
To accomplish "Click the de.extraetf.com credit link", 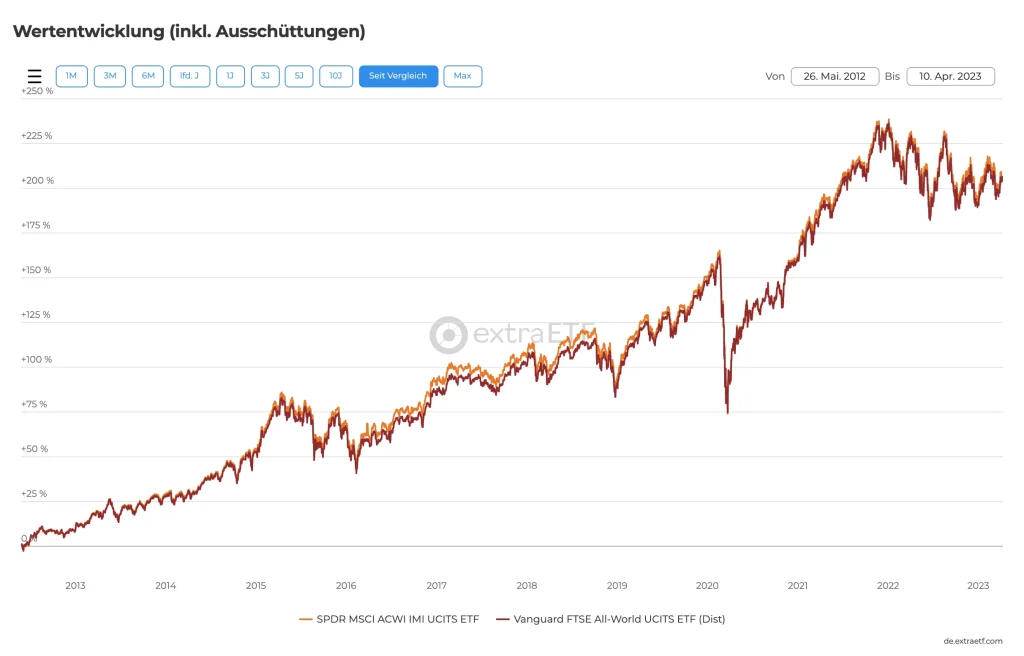I will (972, 640).
